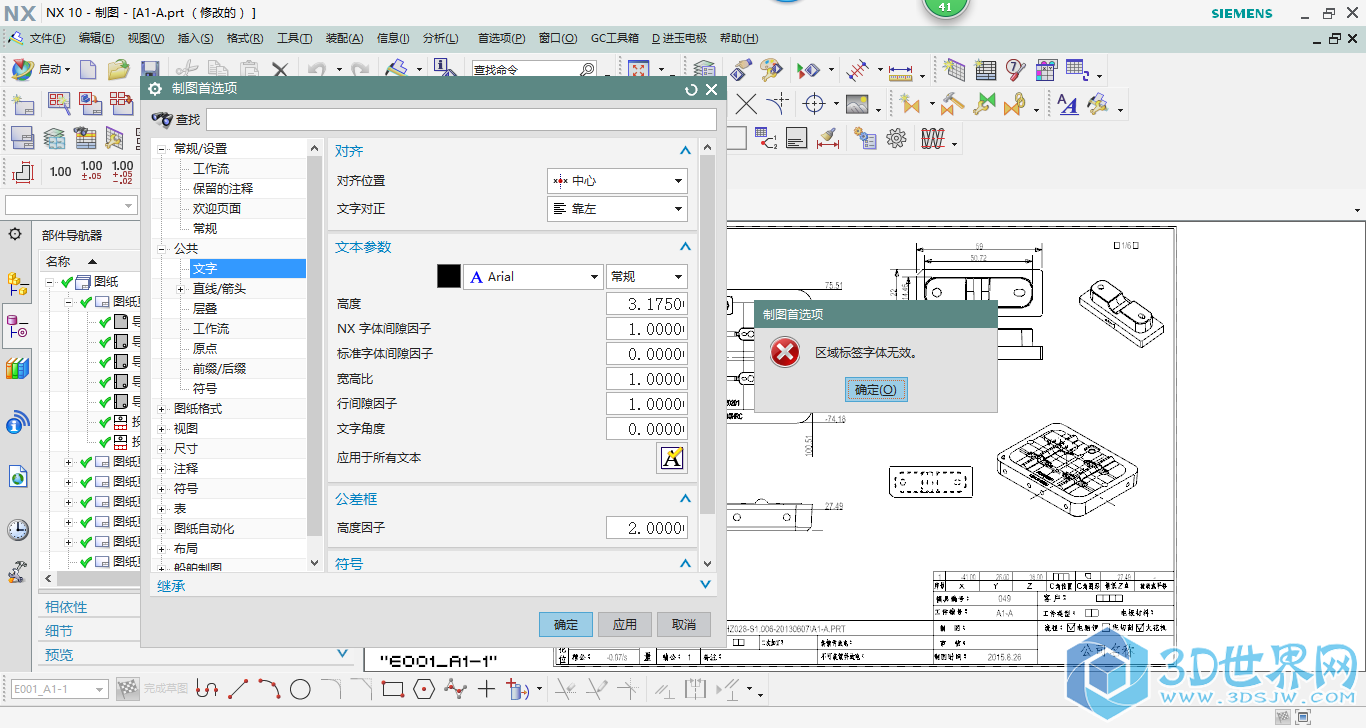This screenshot has width=1366, height=728.
Task: Click the circle sketch tool in bottom toolbar
Action: click(x=300, y=689)
